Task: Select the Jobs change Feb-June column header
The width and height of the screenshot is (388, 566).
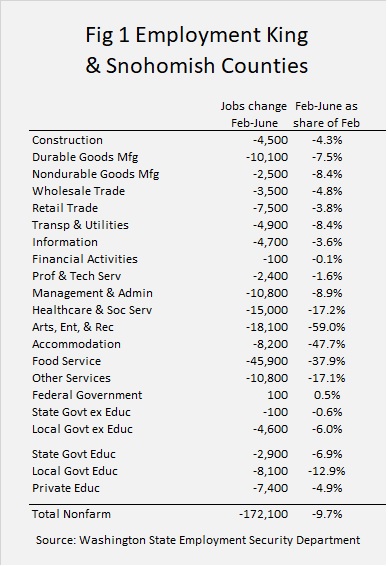Action: click(x=254, y=114)
